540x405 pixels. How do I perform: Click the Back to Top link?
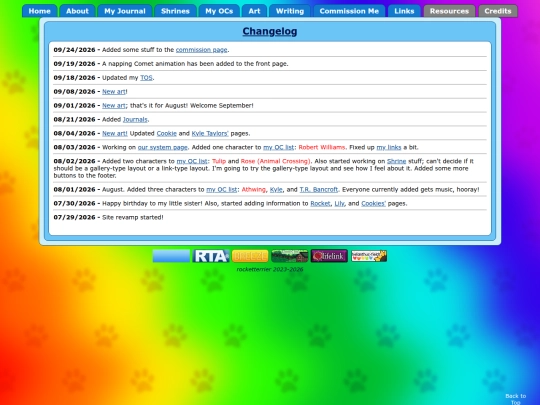(516, 399)
